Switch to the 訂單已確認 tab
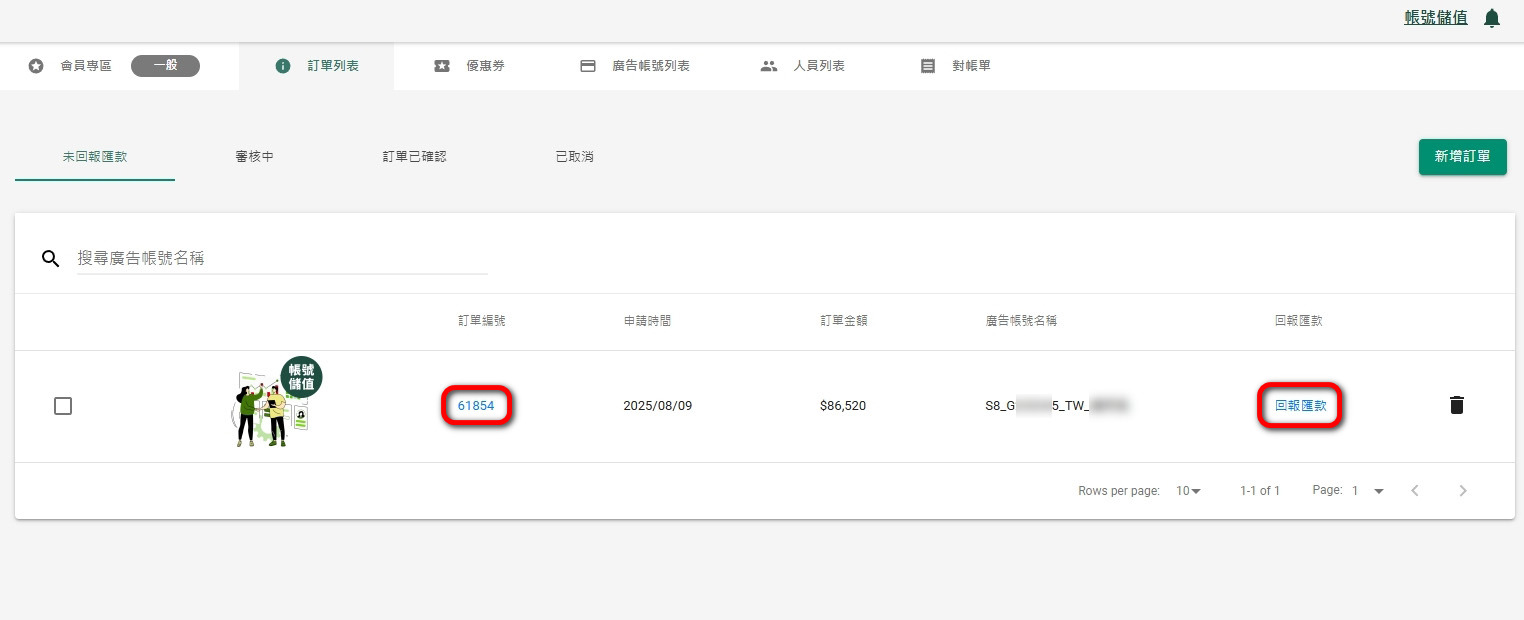The image size is (1524, 620). [x=414, y=157]
